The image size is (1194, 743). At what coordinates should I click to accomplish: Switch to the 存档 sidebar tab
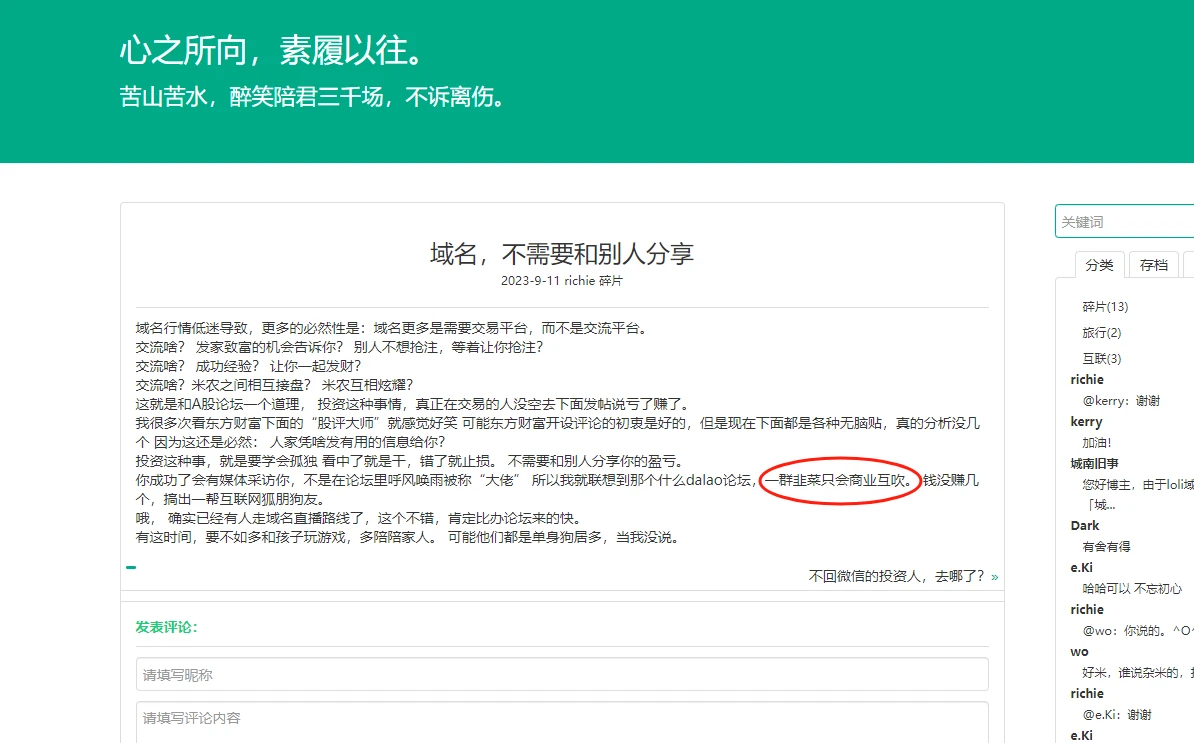point(1153,265)
